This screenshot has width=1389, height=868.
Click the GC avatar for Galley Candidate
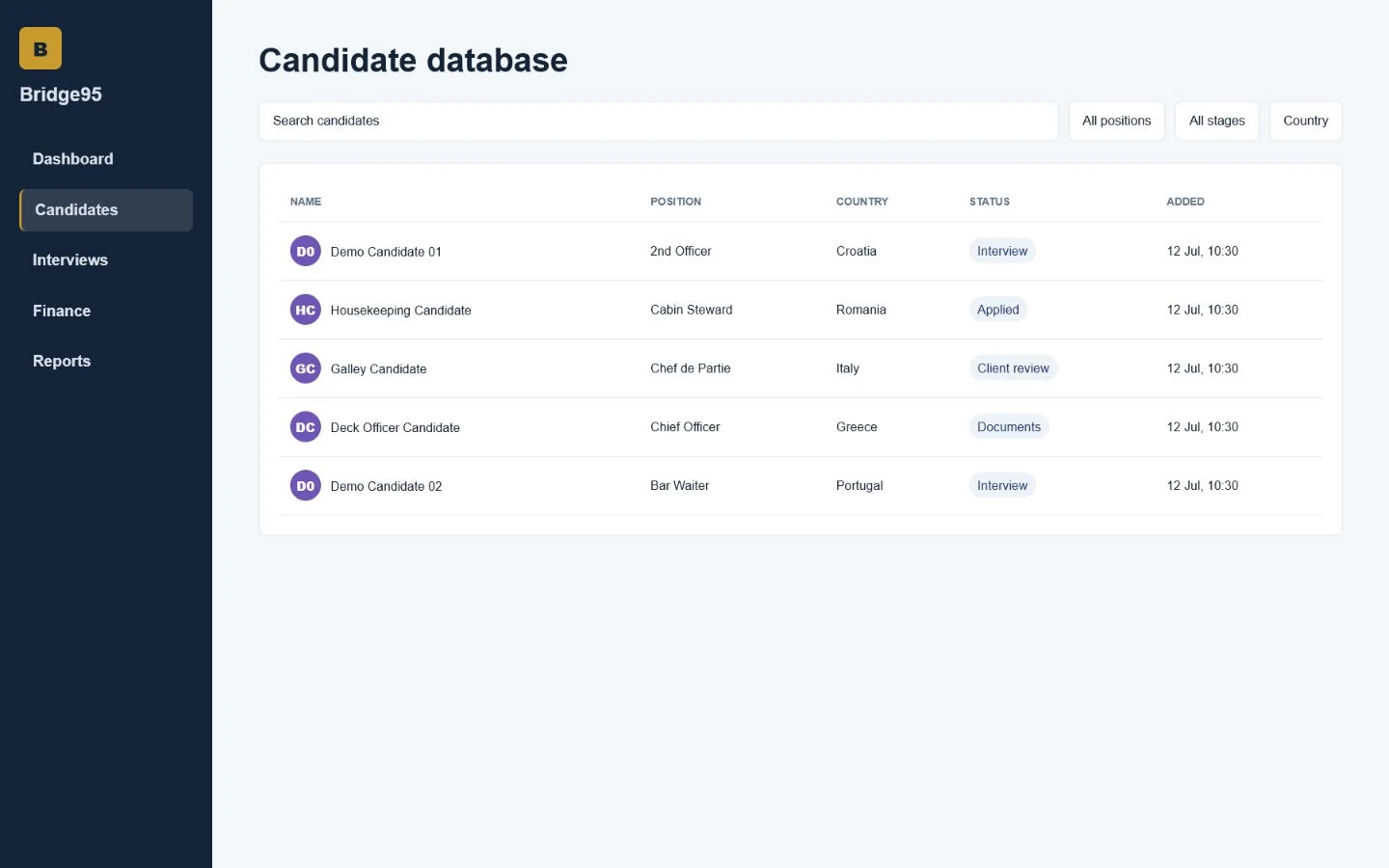pyautogui.click(x=306, y=368)
